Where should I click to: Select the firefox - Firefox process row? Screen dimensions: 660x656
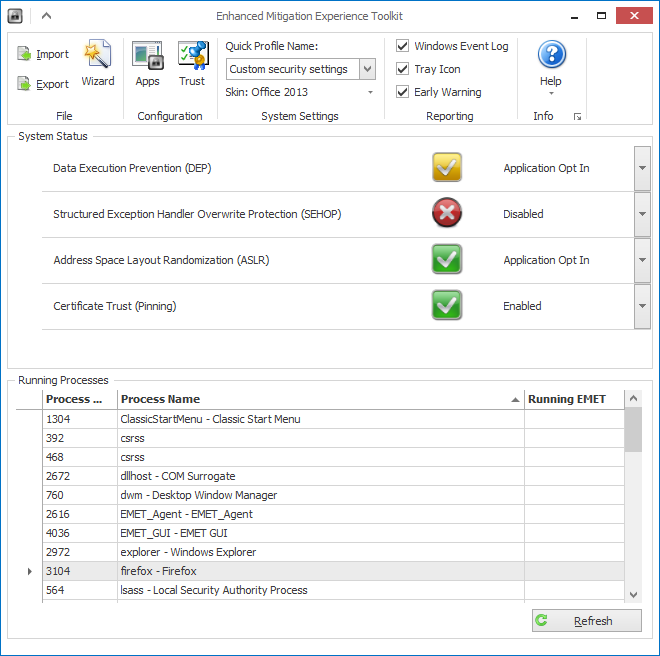coord(333,571)
